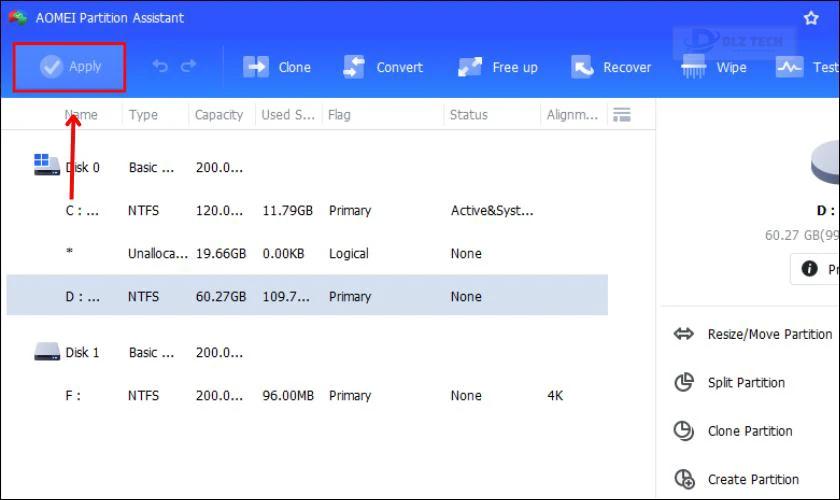Viewport: 840px width, 500px height.
Task: Sort by the Used Space column header
Action: (288, 115)
